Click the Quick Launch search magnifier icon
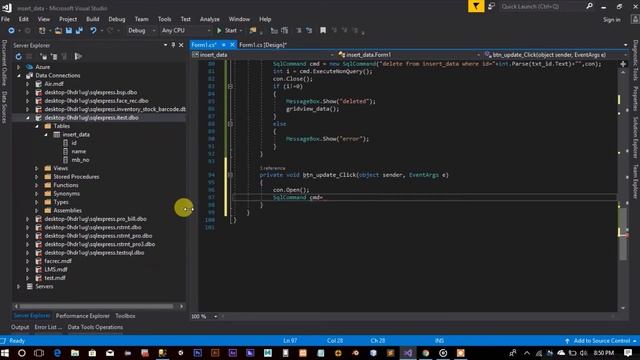The height and width of the screenshot is (360, 640). pyautogui.click(x=589, y=6)
